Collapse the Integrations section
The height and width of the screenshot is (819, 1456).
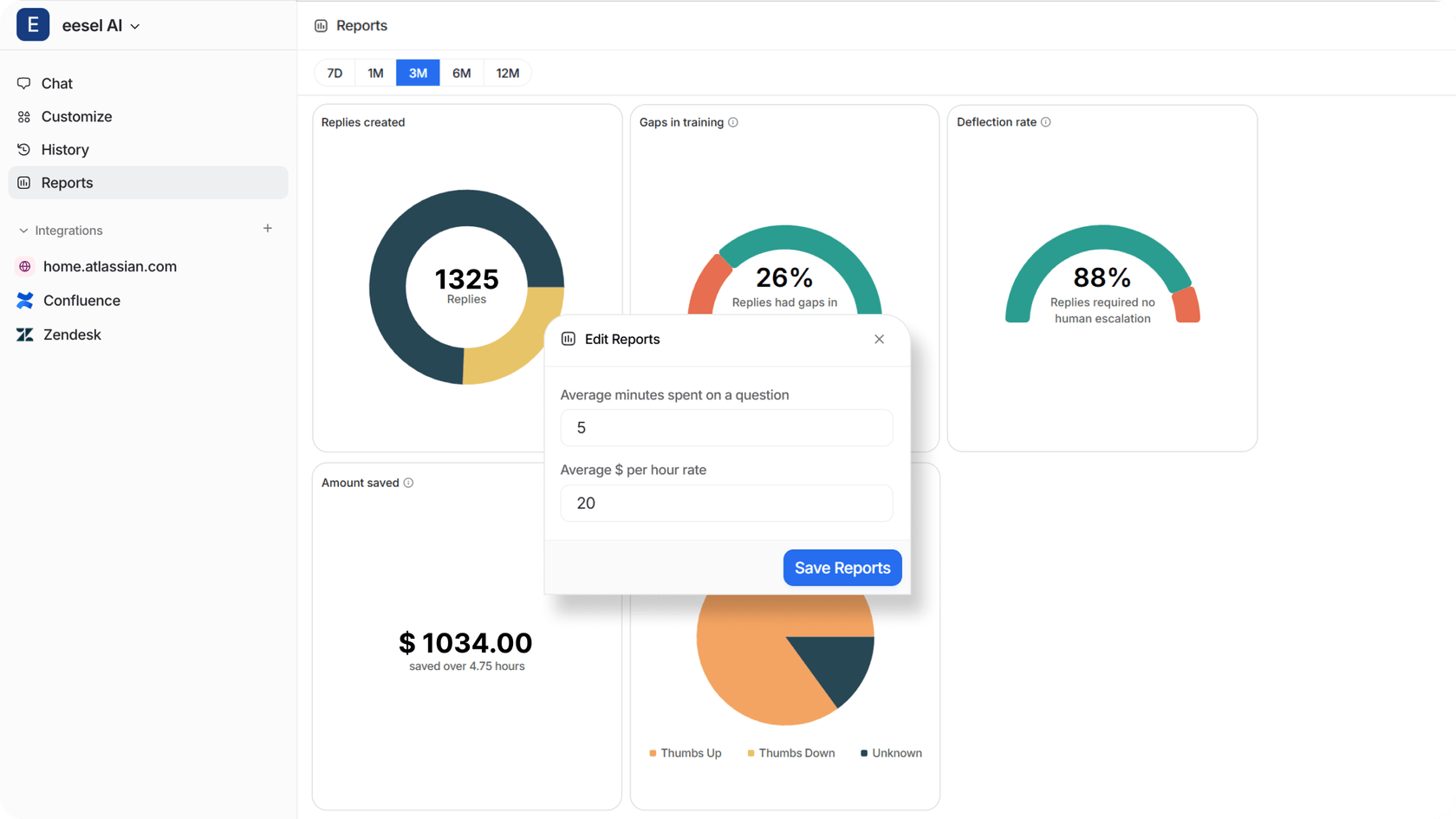22,231
